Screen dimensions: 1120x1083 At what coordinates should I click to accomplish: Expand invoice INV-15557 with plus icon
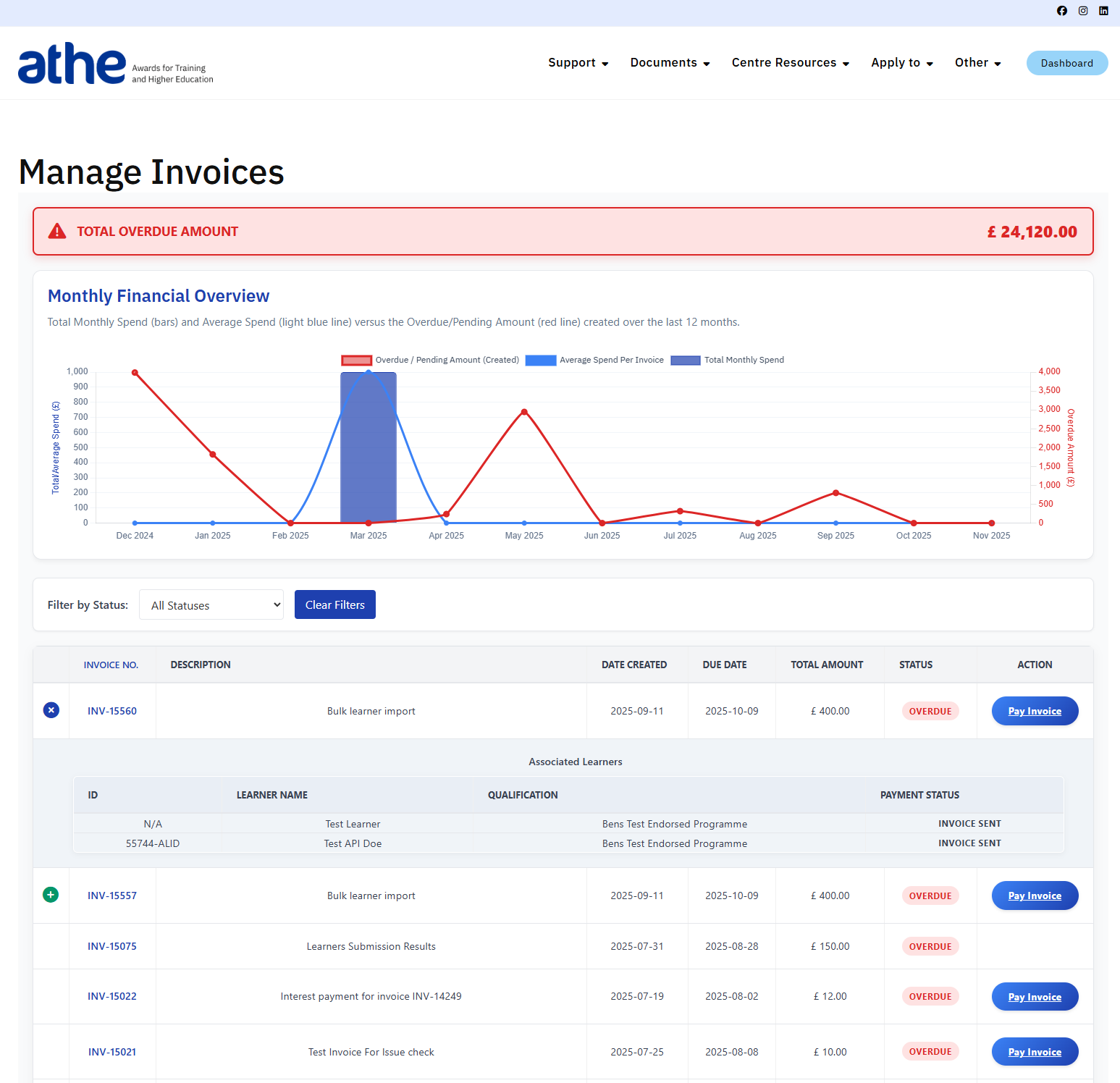[51, 895]
